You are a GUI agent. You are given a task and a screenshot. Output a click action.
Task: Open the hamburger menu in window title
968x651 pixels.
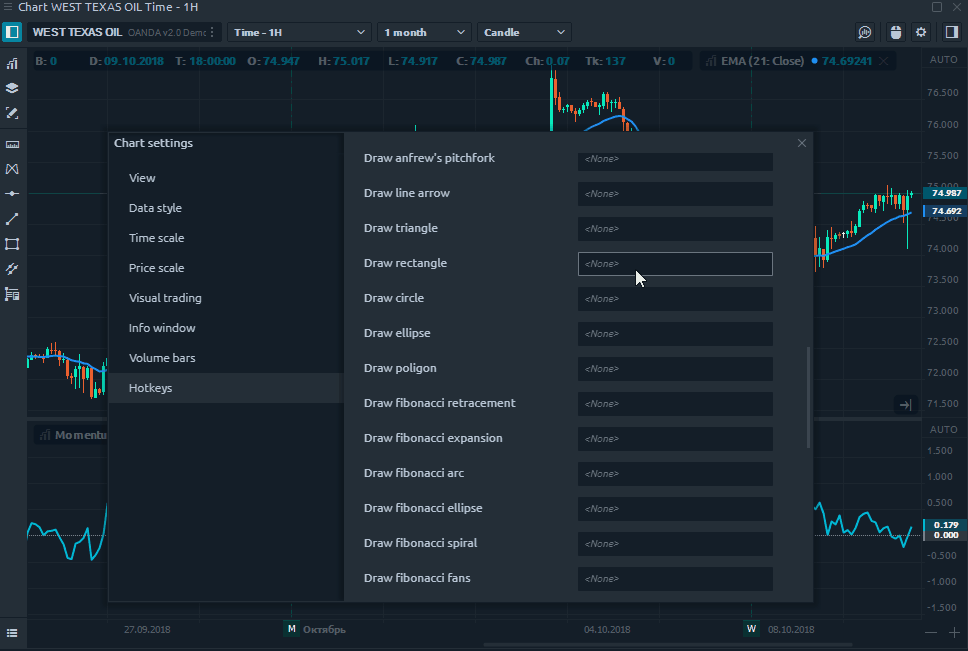coord(7,7)
